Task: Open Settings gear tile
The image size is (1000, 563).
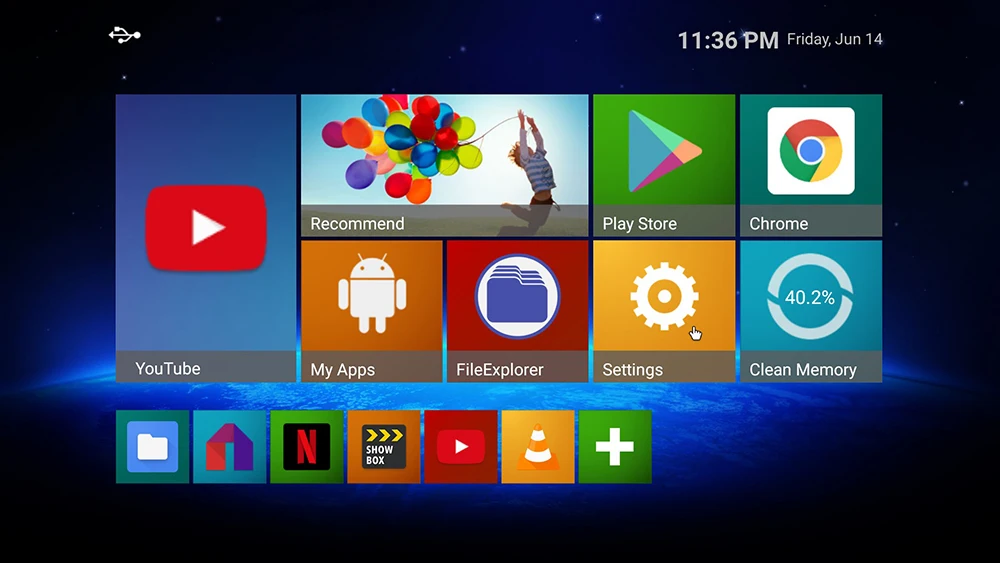Action: pyautogui.click(x=664, y=311)
